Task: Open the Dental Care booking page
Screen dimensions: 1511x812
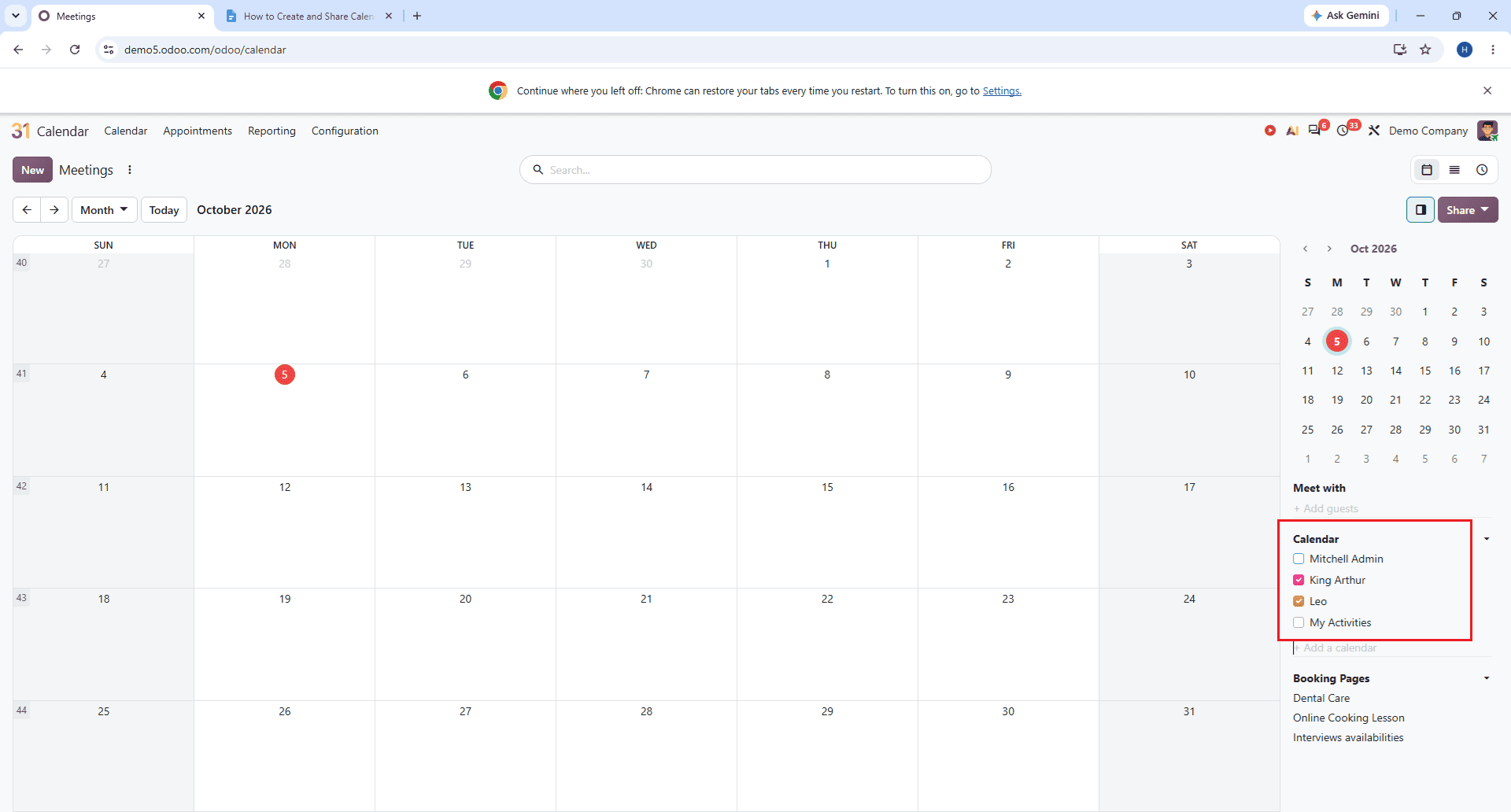Action: click(1321, 698)
